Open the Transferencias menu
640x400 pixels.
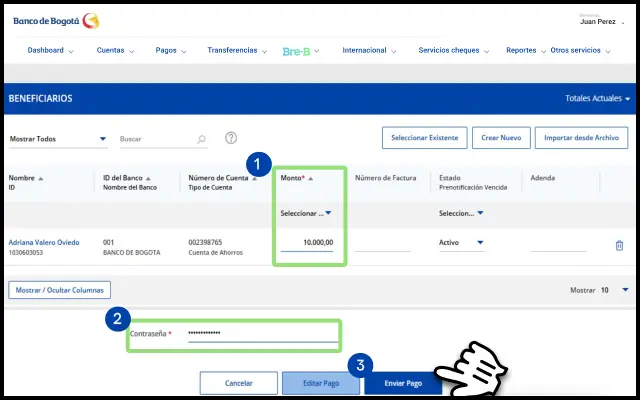[237, 50]
